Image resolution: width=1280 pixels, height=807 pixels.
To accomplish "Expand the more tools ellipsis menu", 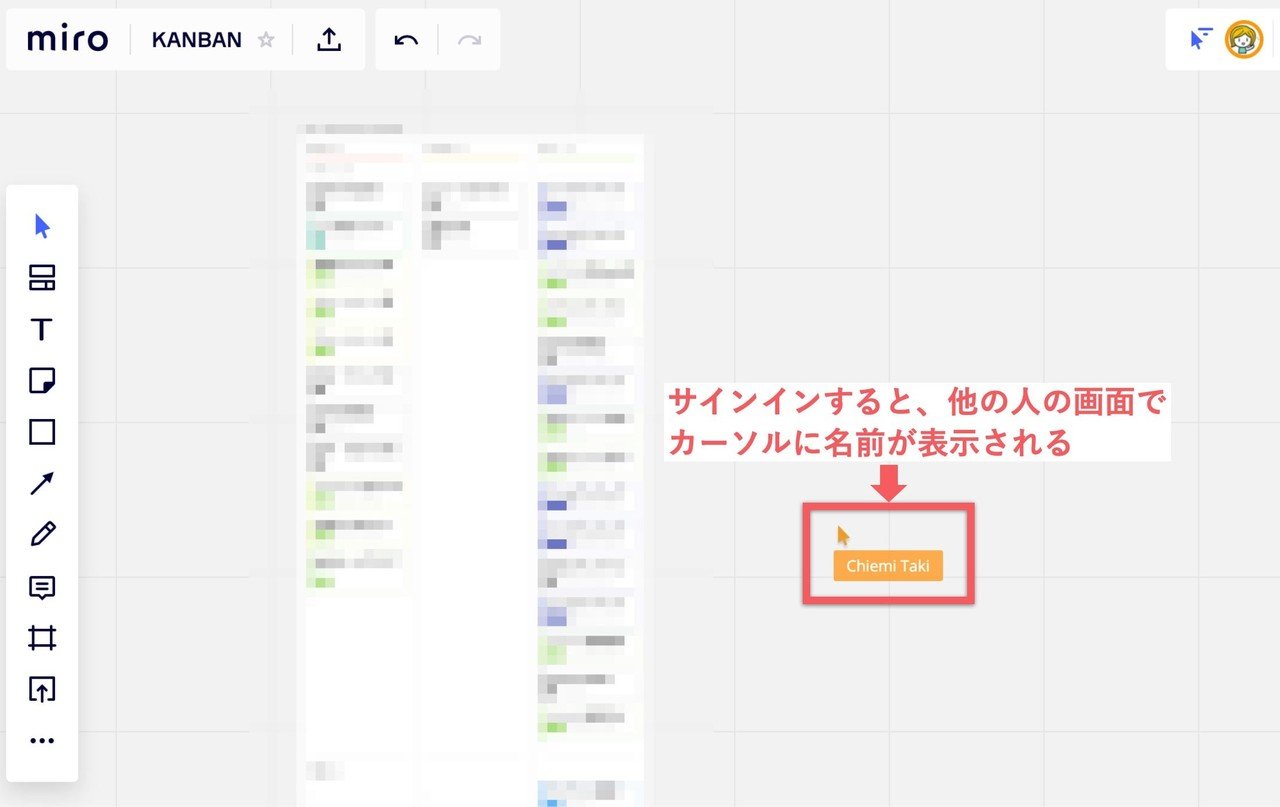I will pos(41,740).
